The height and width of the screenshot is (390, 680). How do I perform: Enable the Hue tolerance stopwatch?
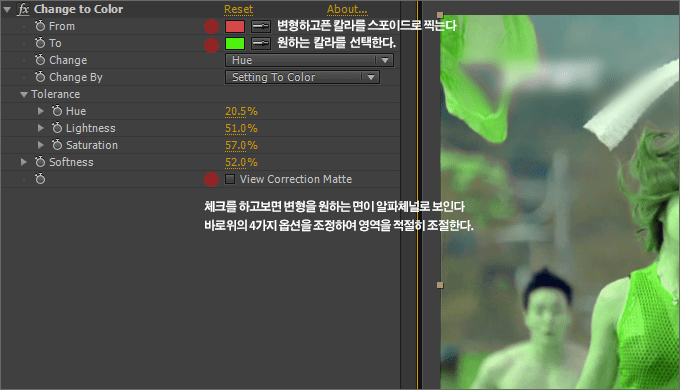(x=57, y=111)
